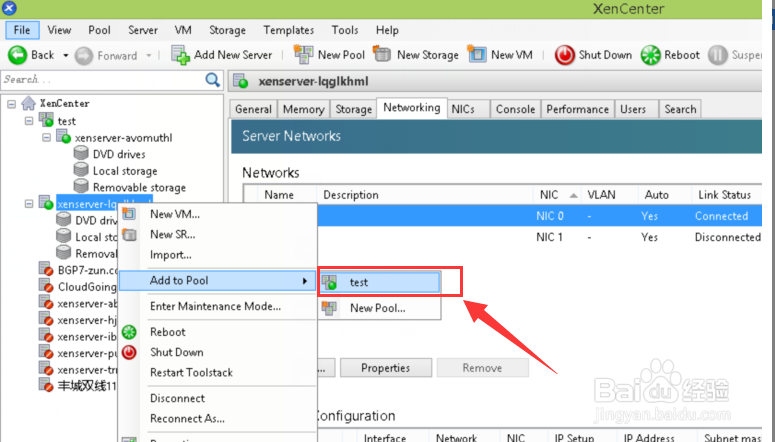The height and width of the screenshot is (442, 775).
Task: Open the Tools menu
Action: click(344, 30)
